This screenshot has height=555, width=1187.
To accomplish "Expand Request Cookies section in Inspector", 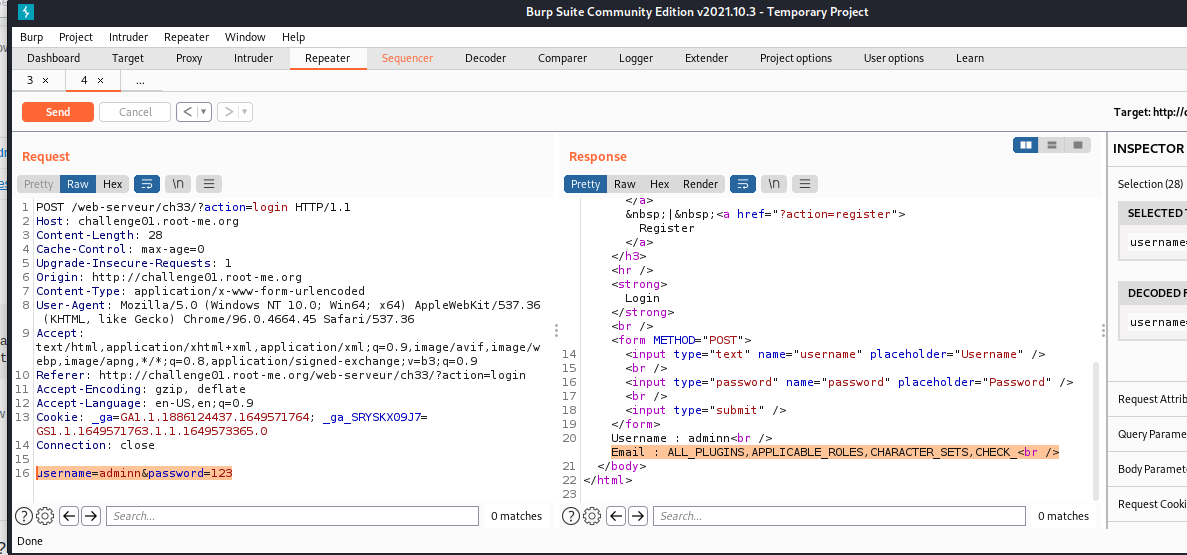I will (x=1151, y=504).
